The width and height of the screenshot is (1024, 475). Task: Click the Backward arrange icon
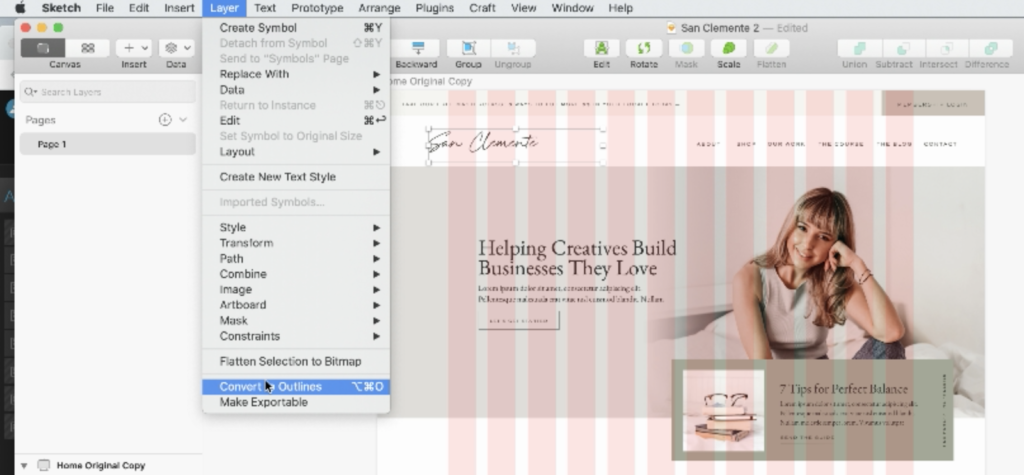[417, 49]
